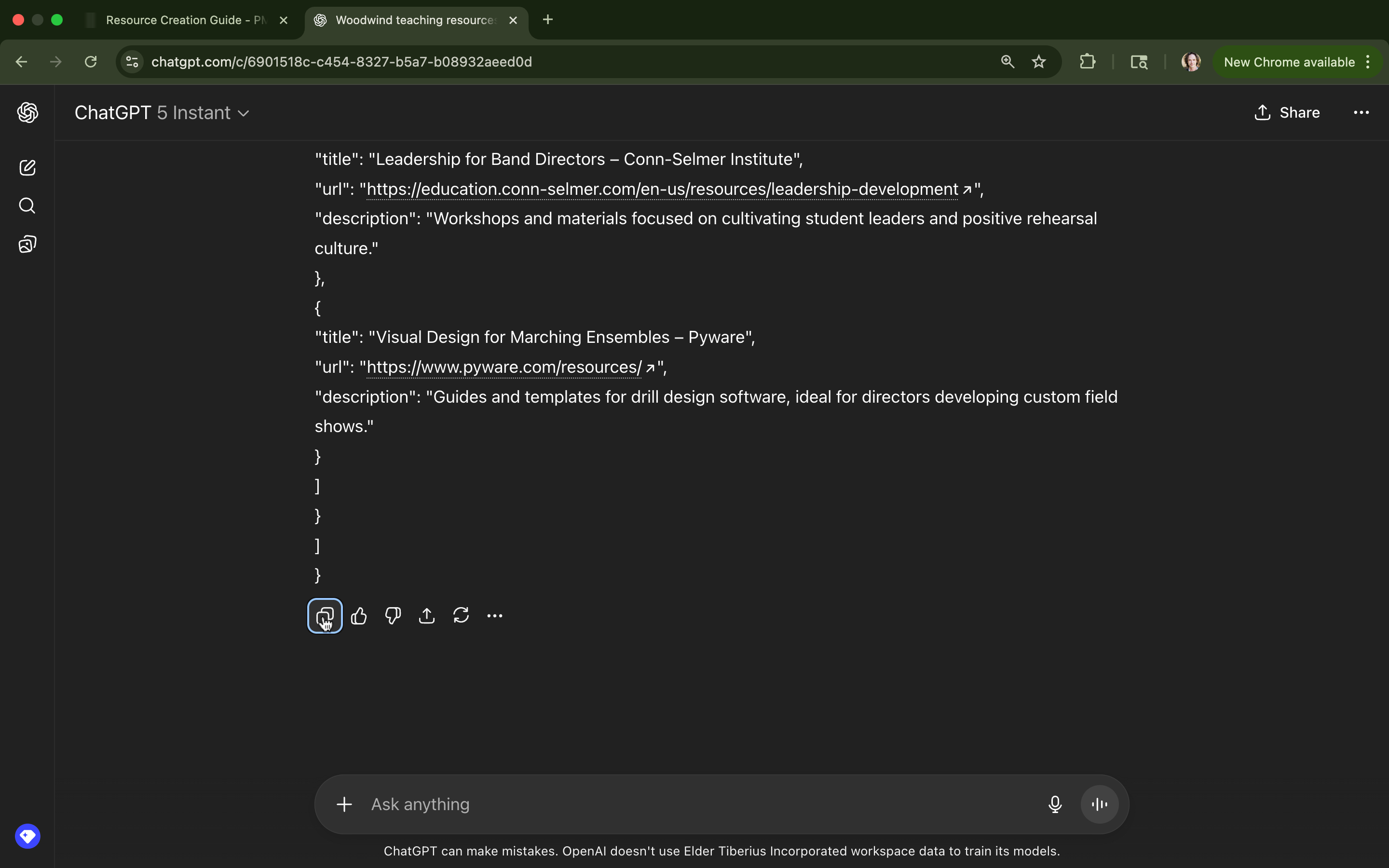This screenshot has width=1389, height=868.
Task: Give the response a thumbs down
Action: pos(393,616)
